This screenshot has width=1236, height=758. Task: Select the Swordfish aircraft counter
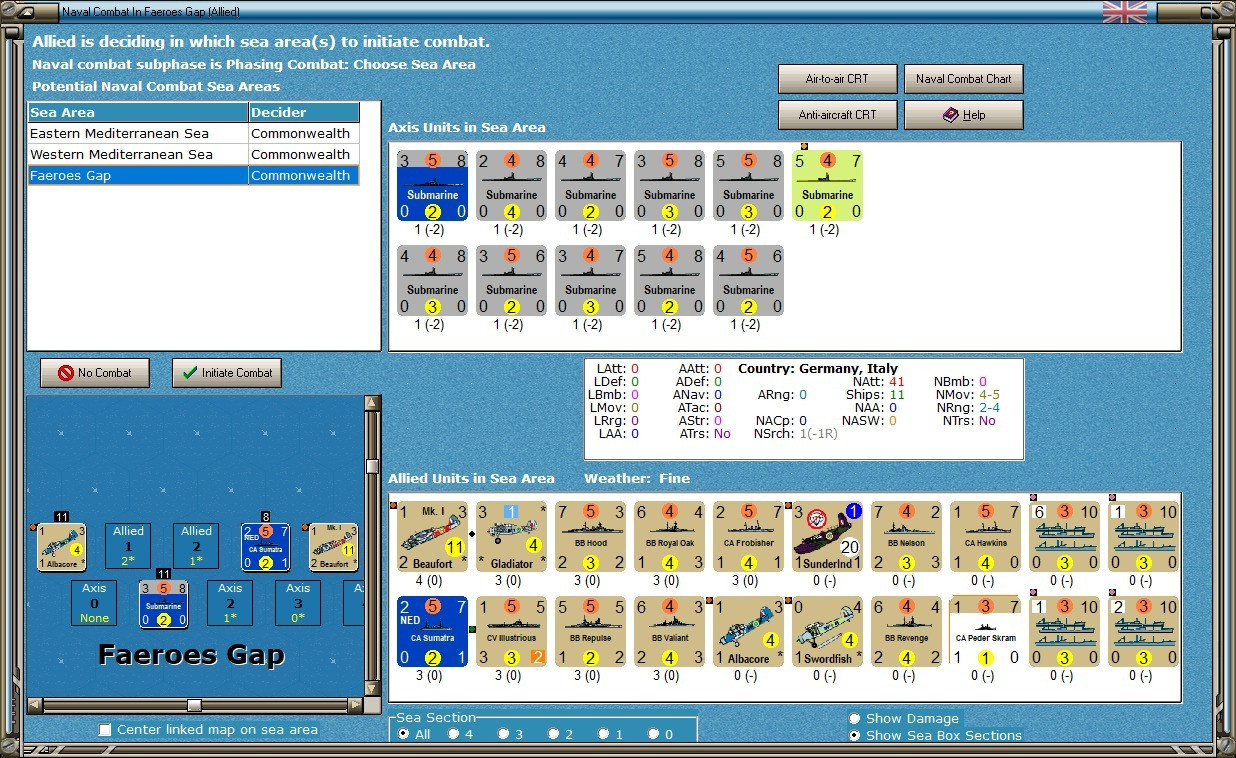[x=827, y=631]
